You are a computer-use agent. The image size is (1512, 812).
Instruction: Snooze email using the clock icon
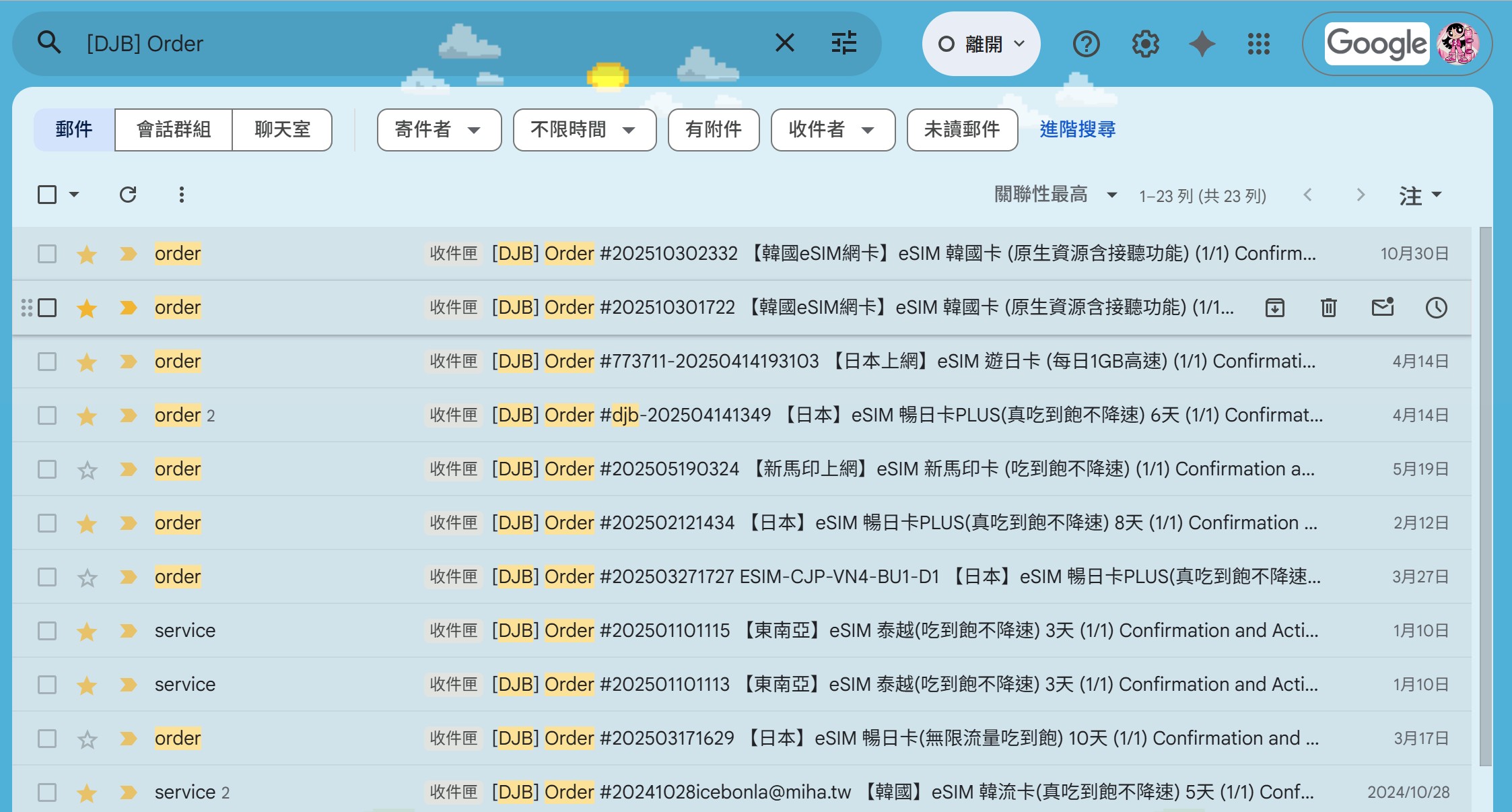(x=1436, y=308)
